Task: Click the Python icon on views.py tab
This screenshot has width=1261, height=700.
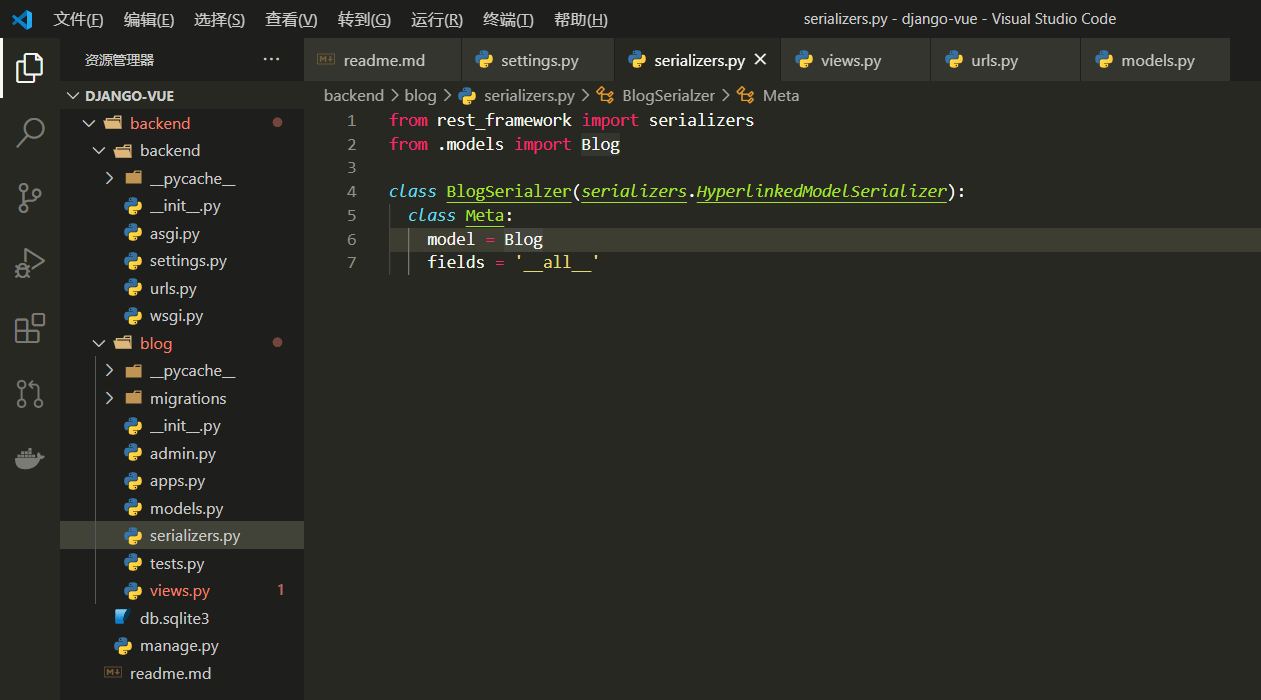Action: coord(804,60)
